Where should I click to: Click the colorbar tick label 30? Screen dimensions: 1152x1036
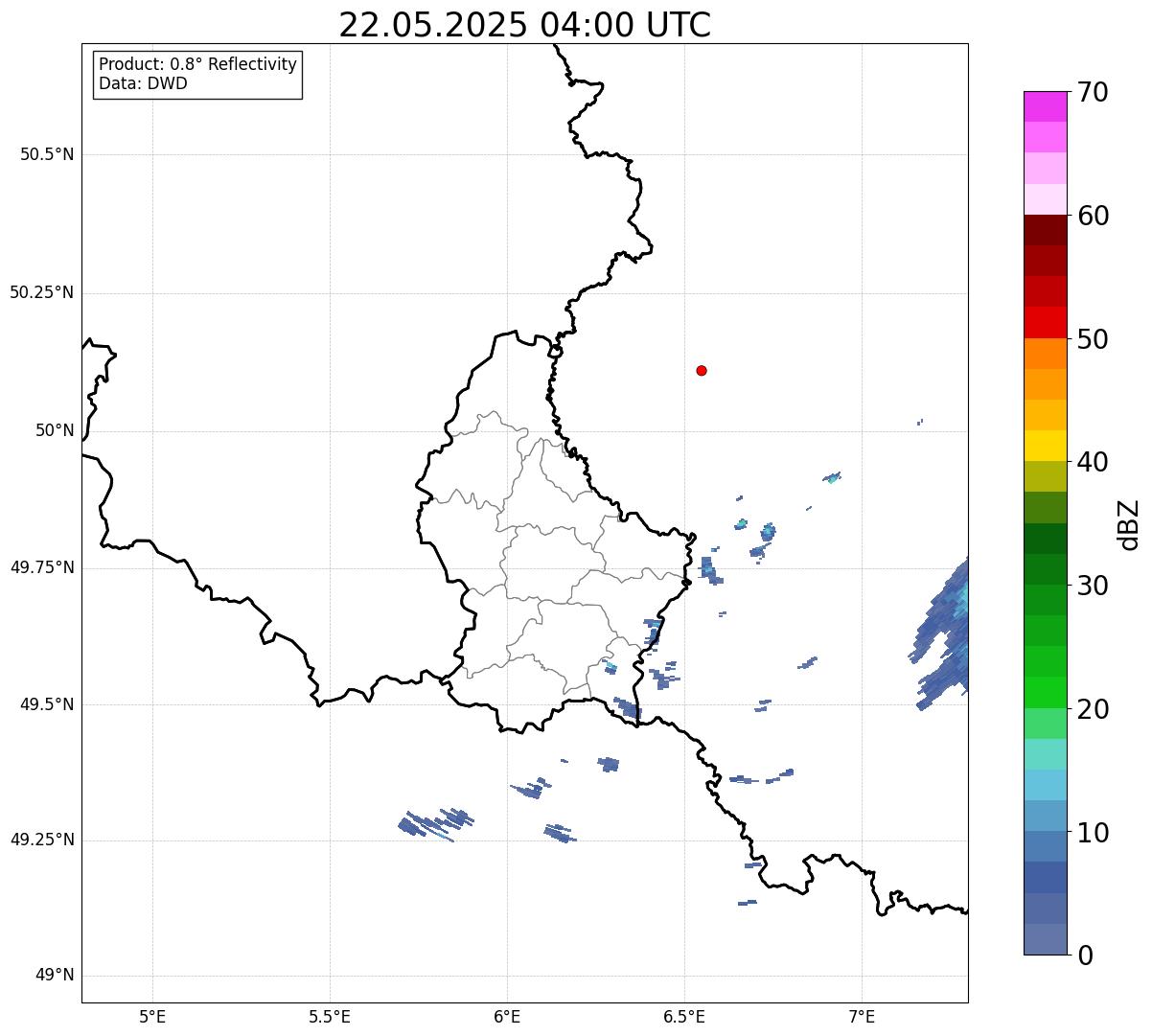(x=1093, y=586)
